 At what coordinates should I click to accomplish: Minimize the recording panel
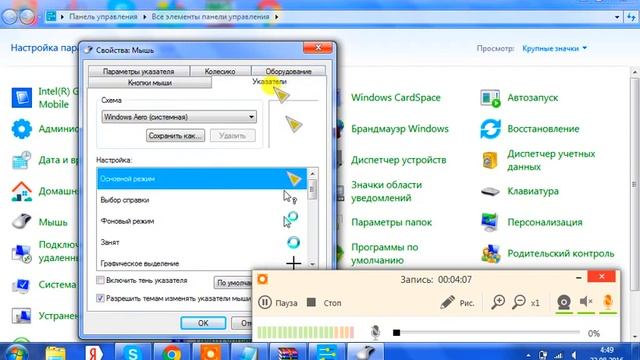(x=578, y=278)
